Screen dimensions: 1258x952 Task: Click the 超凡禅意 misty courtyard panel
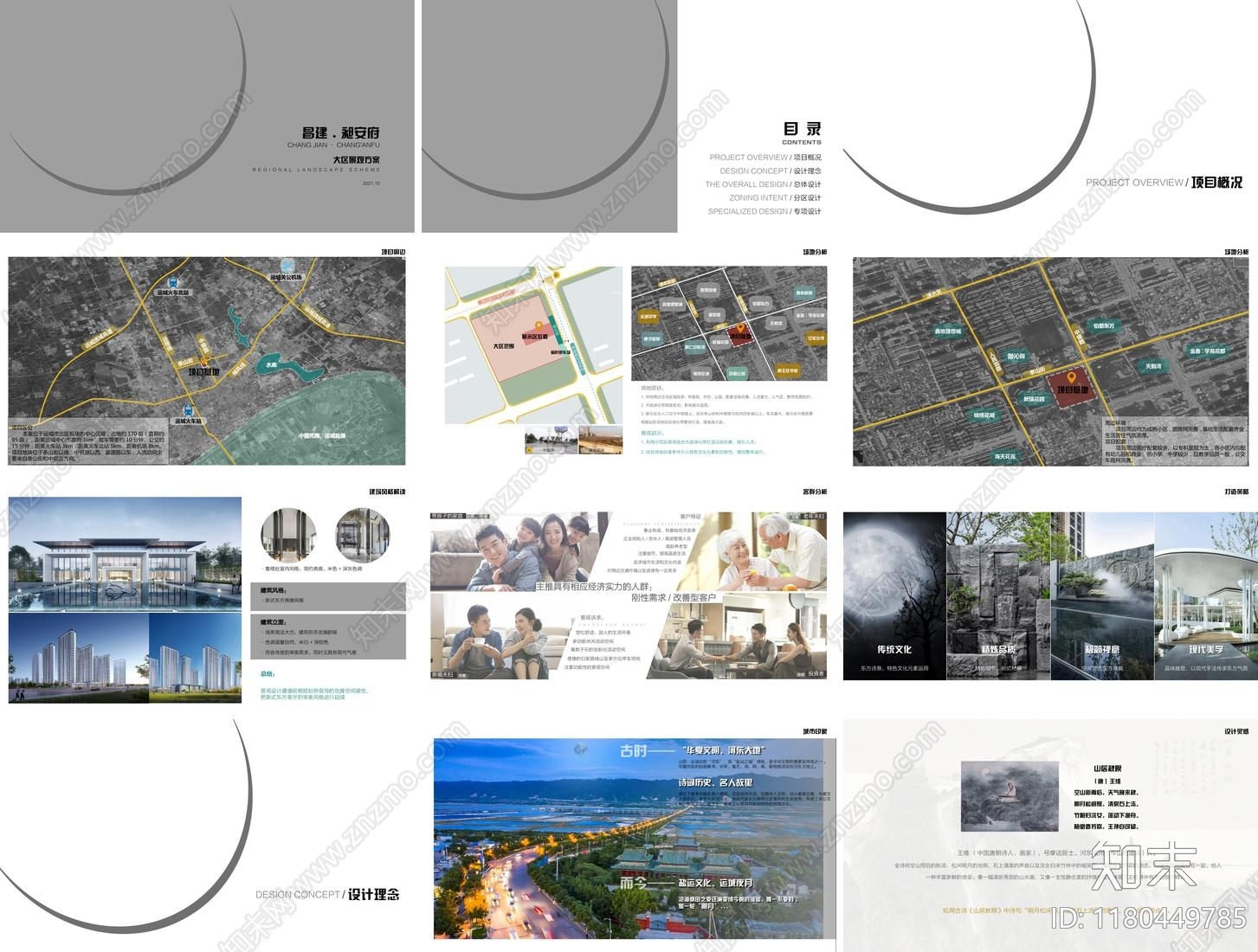[1102, 595]
